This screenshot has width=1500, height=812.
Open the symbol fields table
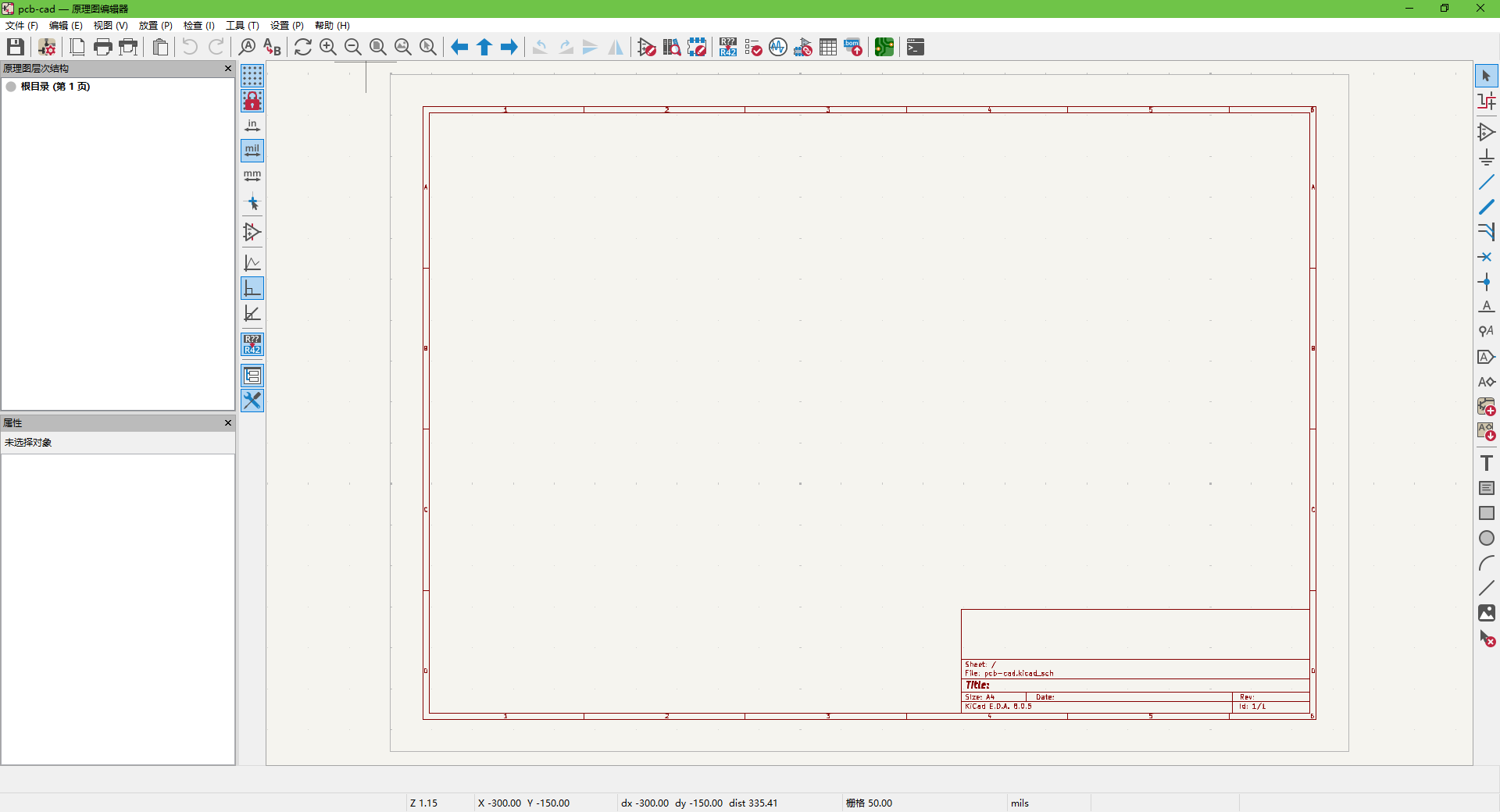[828, 48]
